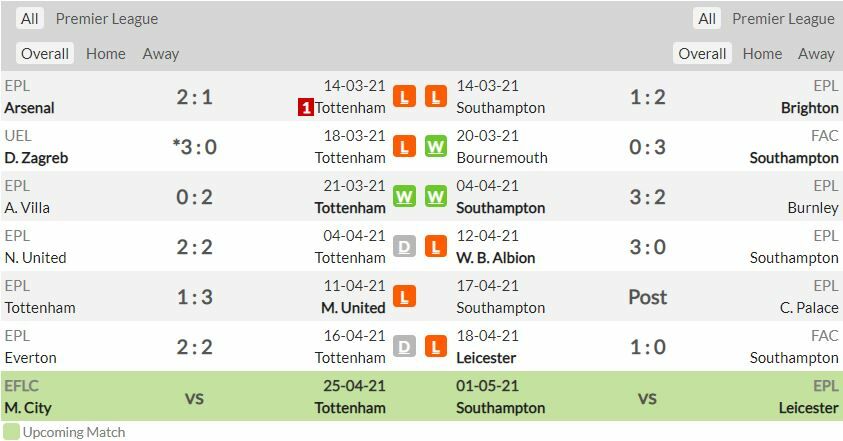Image resolution: width=843 pixels, height=441 pixels.
Task: Select the right-side All competitions tab
Action: [707, 19]
